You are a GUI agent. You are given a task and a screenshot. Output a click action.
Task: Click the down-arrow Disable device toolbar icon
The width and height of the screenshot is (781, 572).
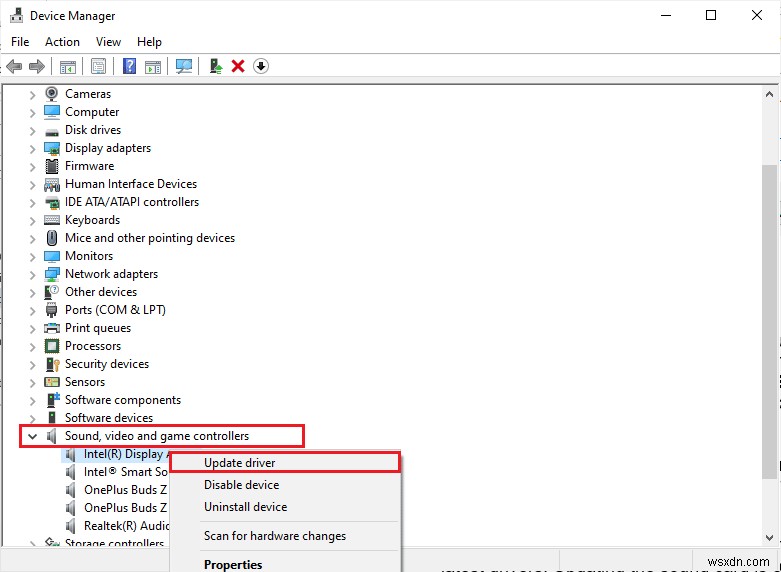point(261,66)
